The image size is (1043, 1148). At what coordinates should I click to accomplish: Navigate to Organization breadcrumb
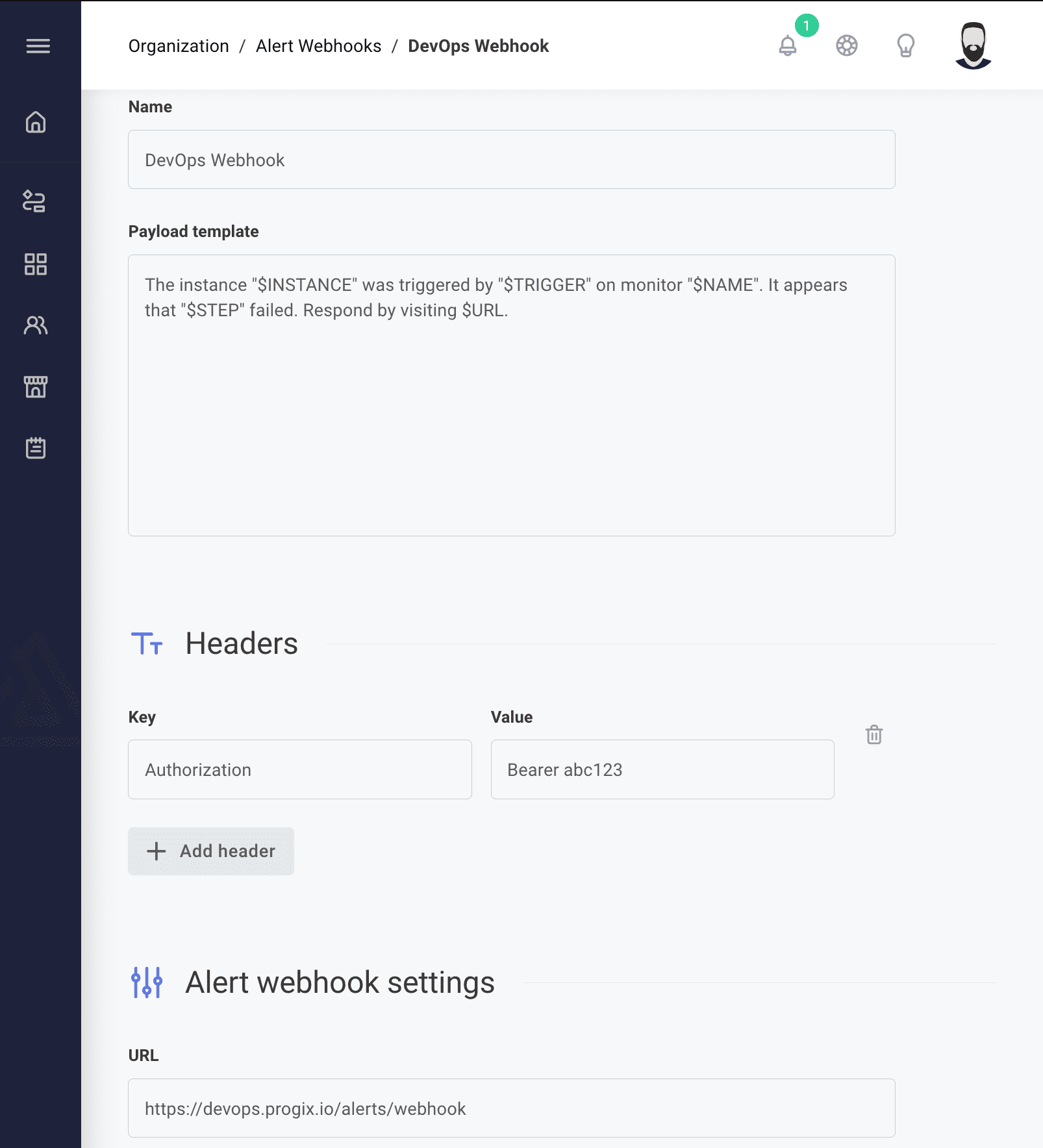point(179,45)
